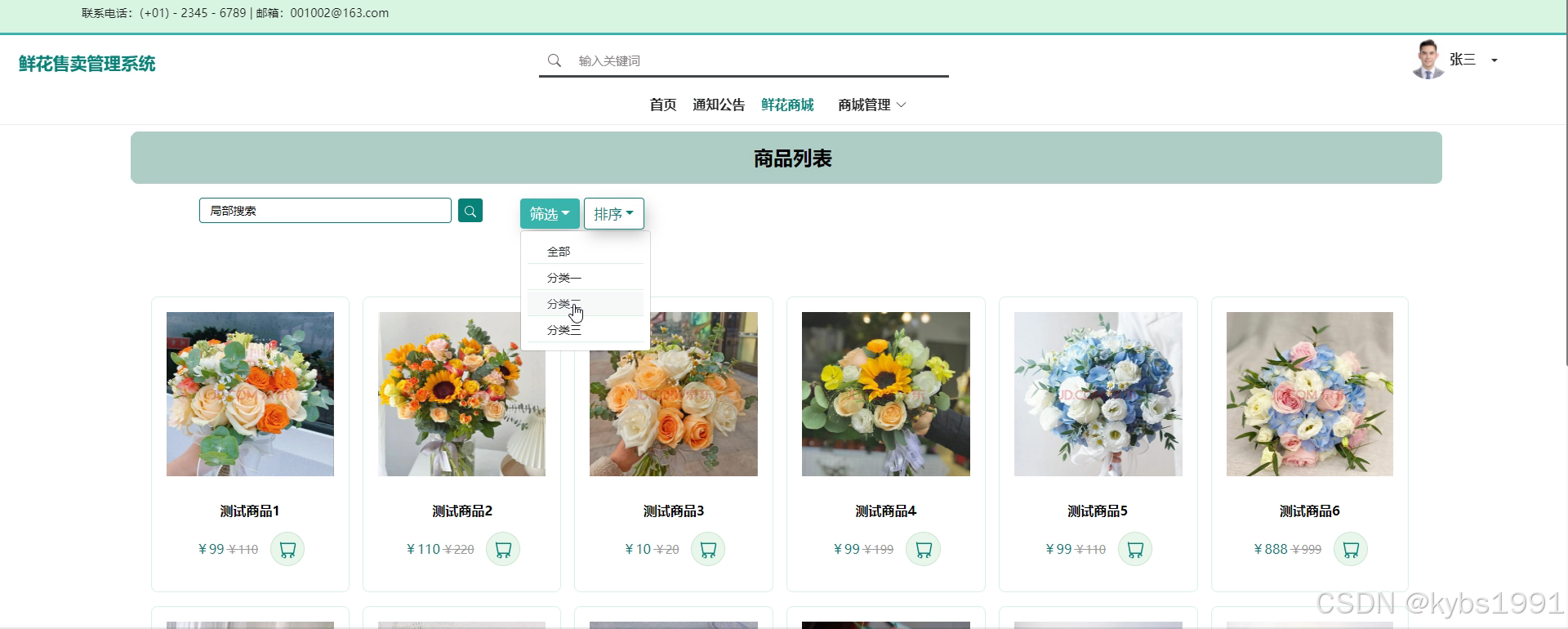Open the 通知公告 page

click(719, 105)
